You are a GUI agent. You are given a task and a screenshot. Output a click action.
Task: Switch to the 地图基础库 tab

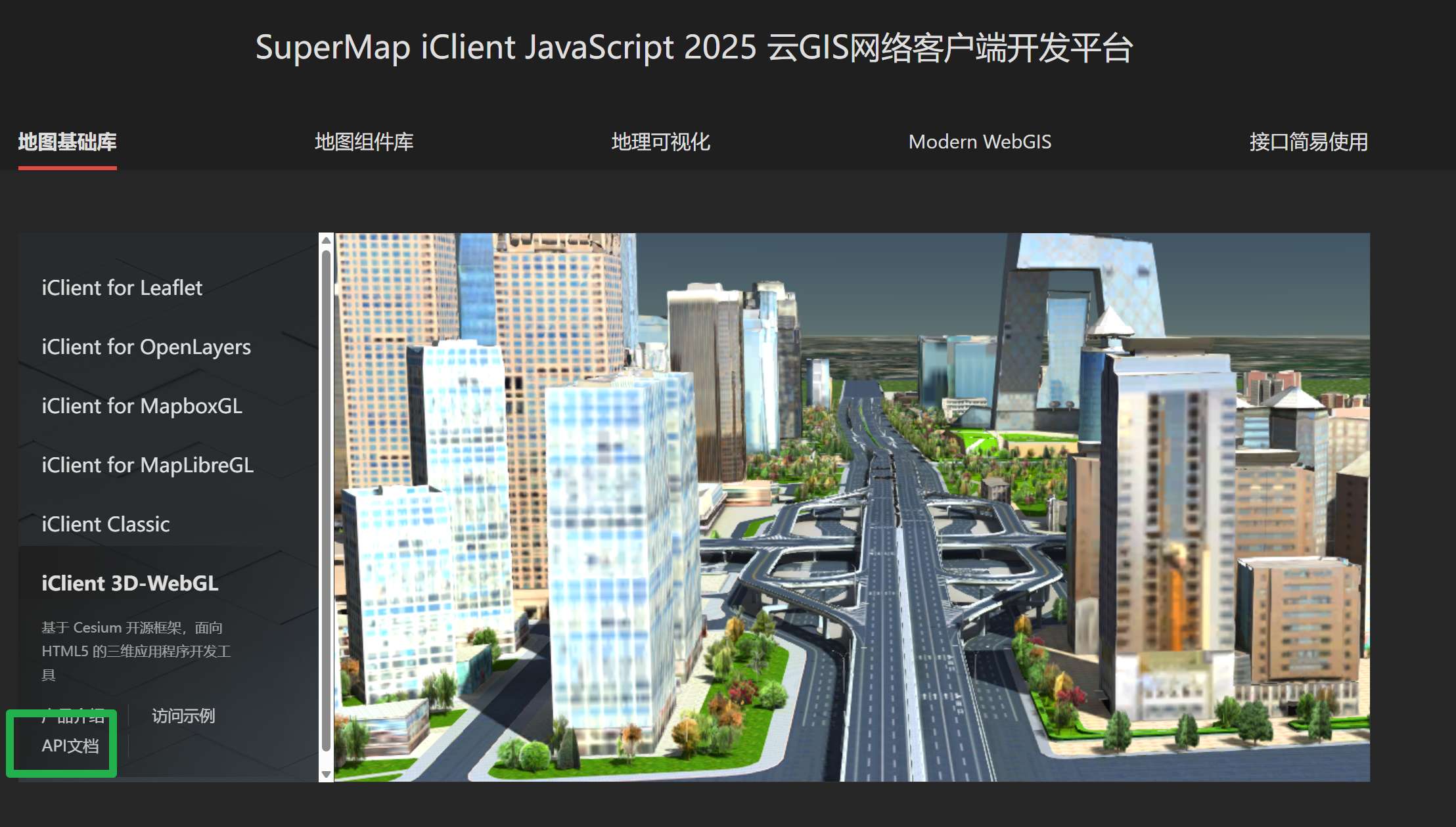[68, 142]
